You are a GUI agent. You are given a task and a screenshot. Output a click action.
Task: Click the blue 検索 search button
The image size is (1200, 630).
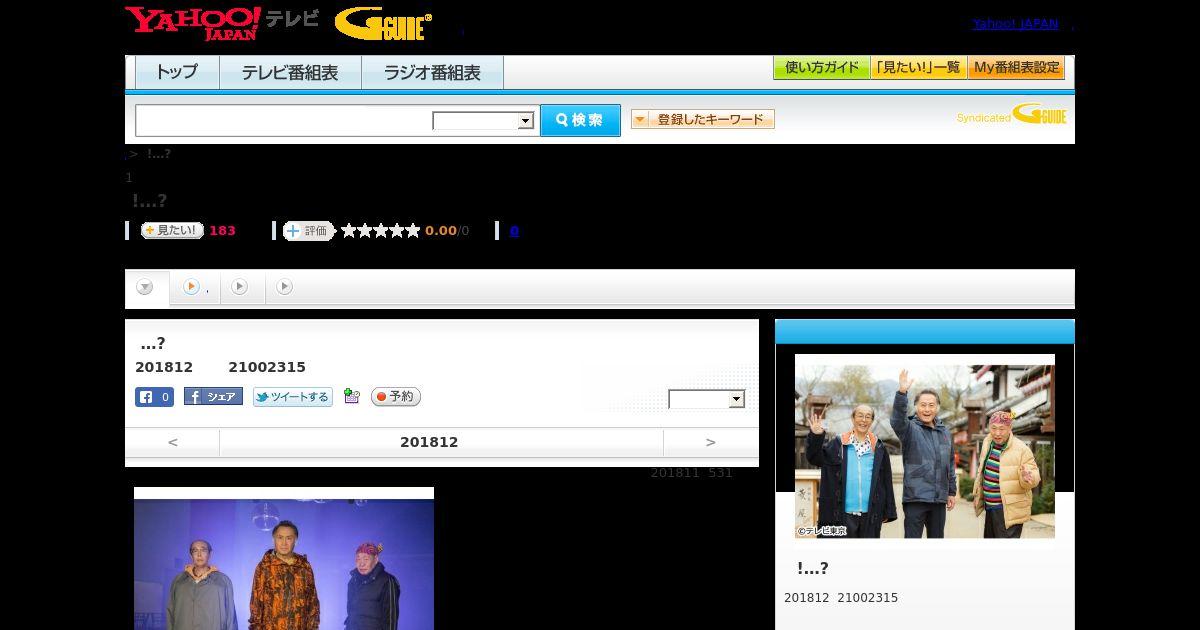(580, 120)
